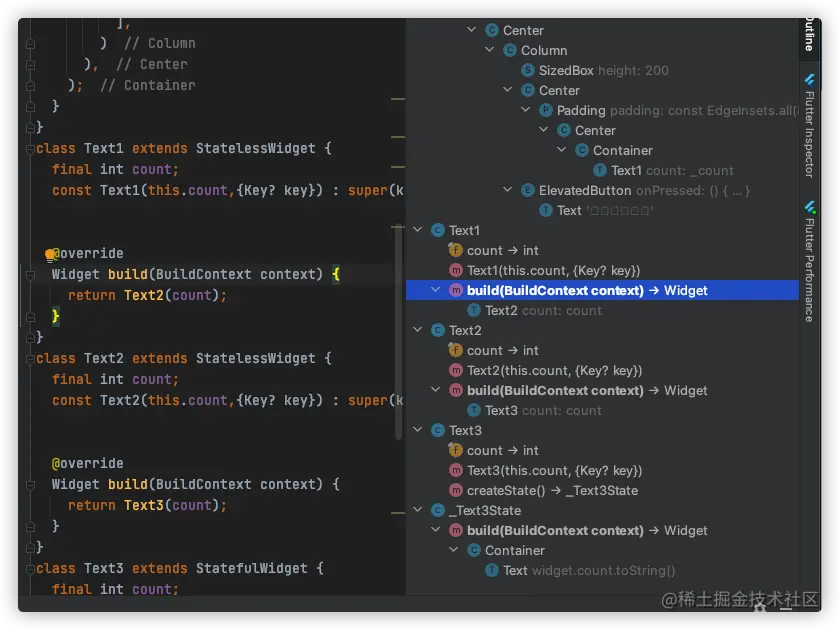Click method icon of createState()

pyautogui.click(x=455, y=490)
